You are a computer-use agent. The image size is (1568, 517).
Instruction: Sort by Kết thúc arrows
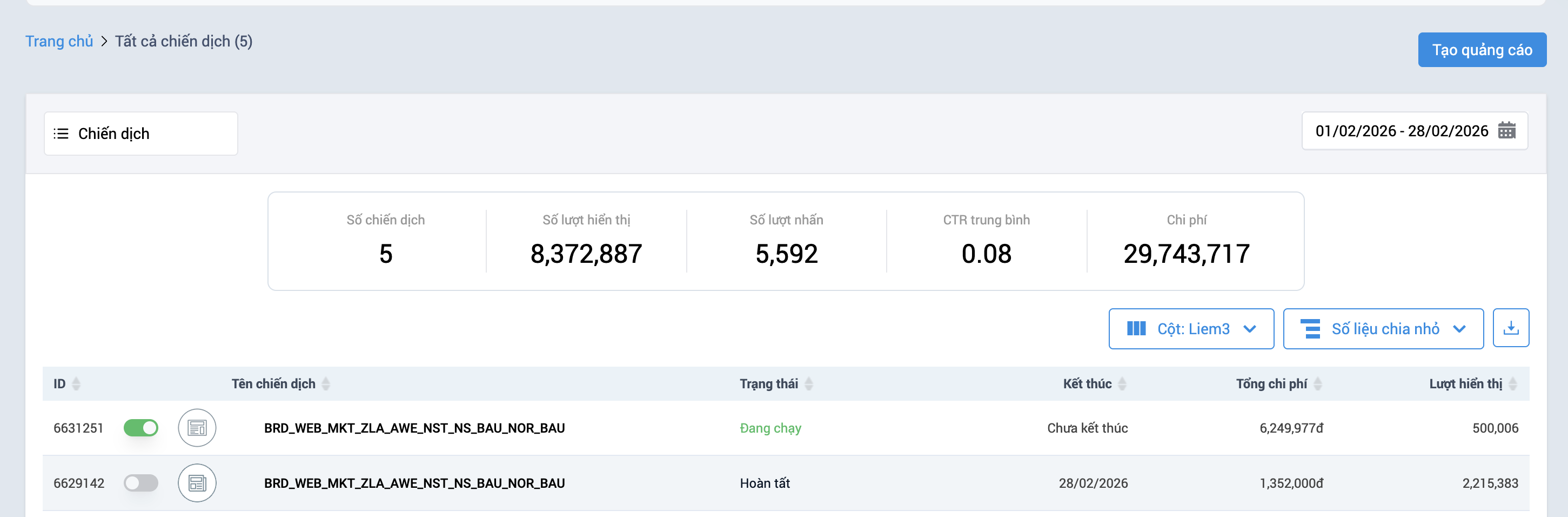(1122, 383)
